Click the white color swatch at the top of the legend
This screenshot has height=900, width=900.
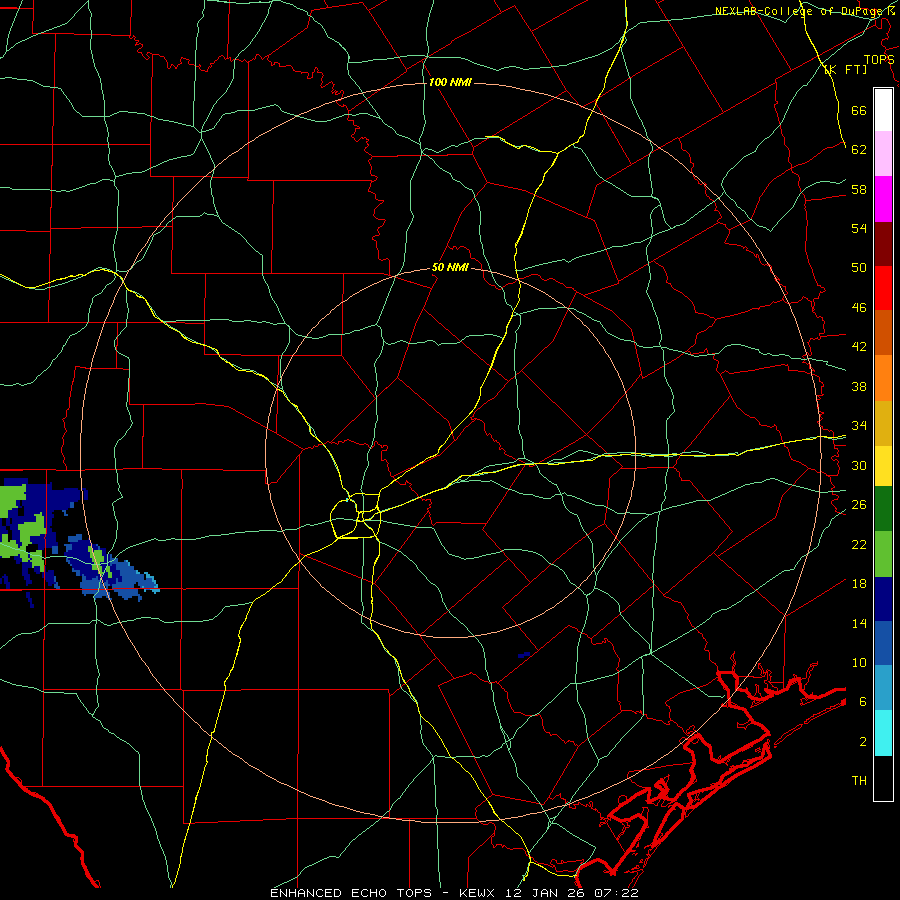[x=883, y=110]
